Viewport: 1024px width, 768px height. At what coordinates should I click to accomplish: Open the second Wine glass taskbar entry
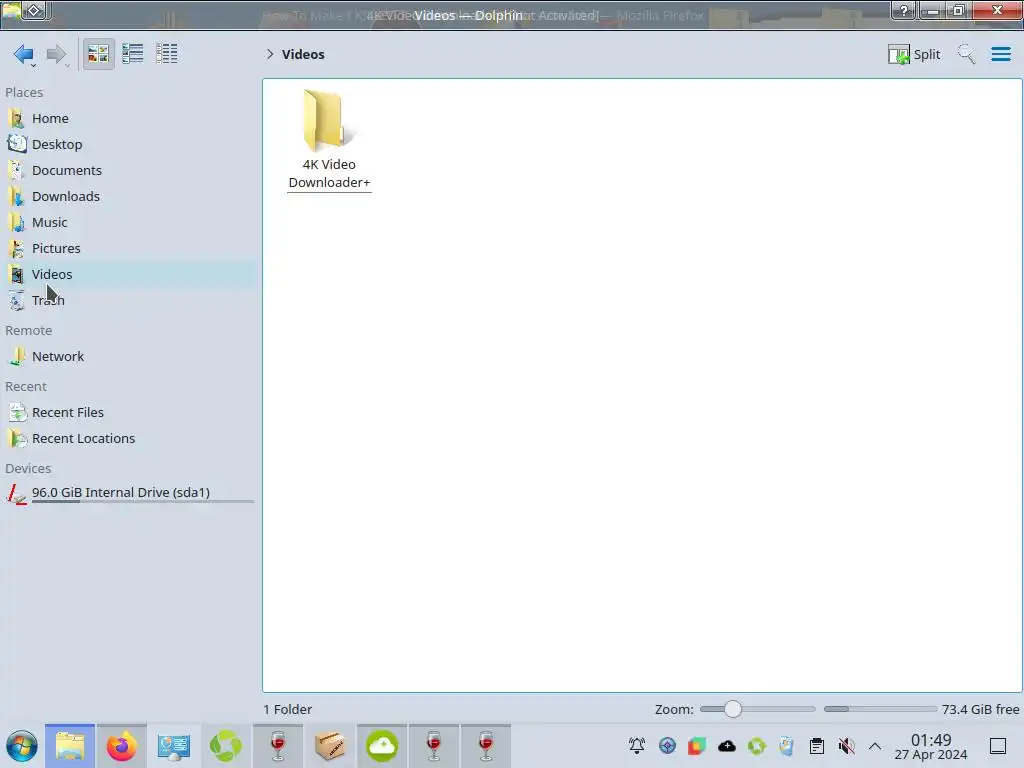(x=434, y=746)
